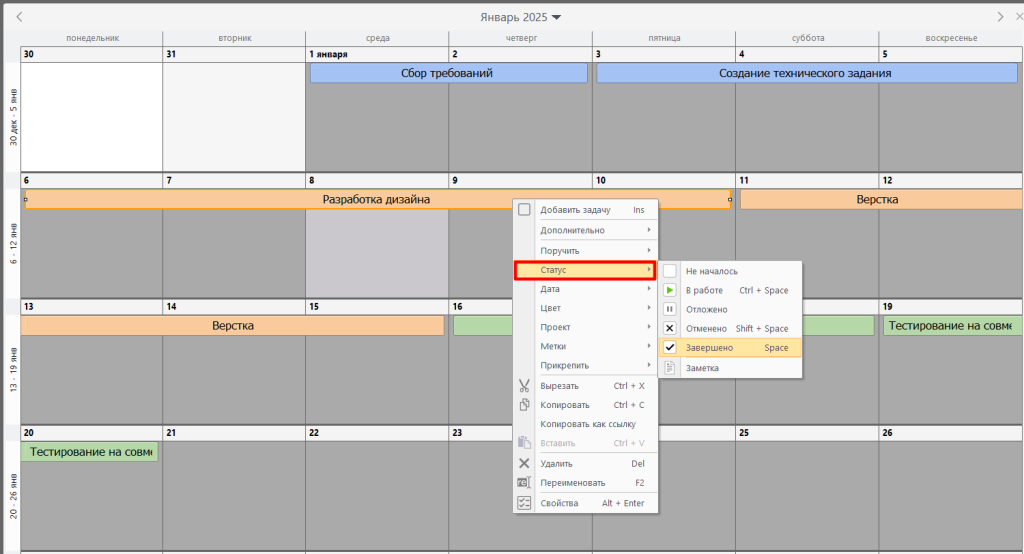Go to previous month with left arrow
The height and width of the screenshot is (554, 1024).
(x=21, y=17)
